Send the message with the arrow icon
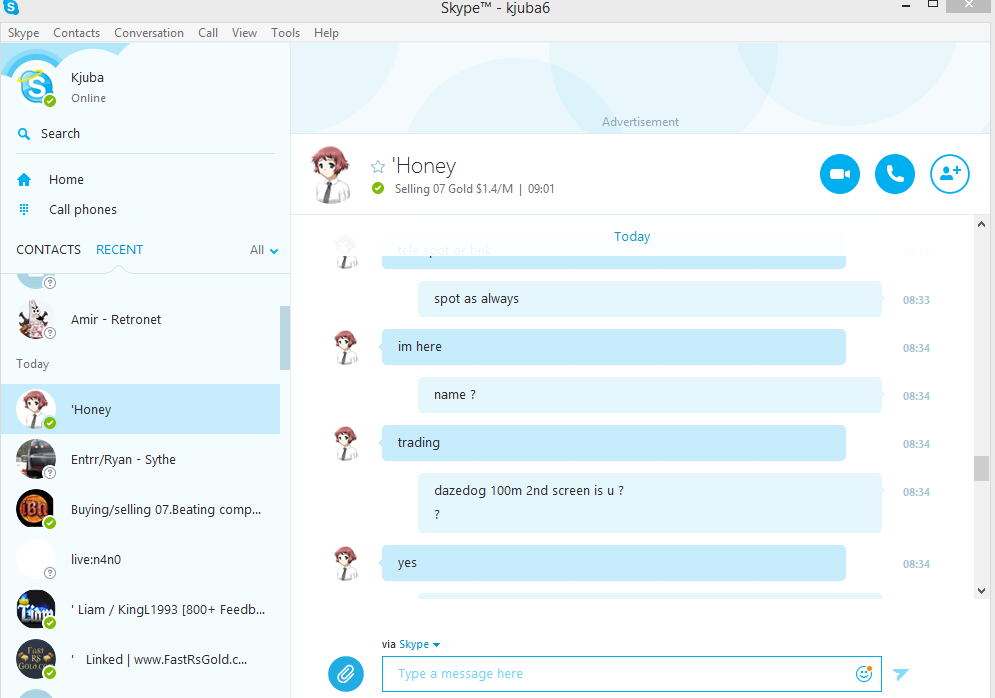The width and height of the screenshot is (995, 698). tap(900, 674)
